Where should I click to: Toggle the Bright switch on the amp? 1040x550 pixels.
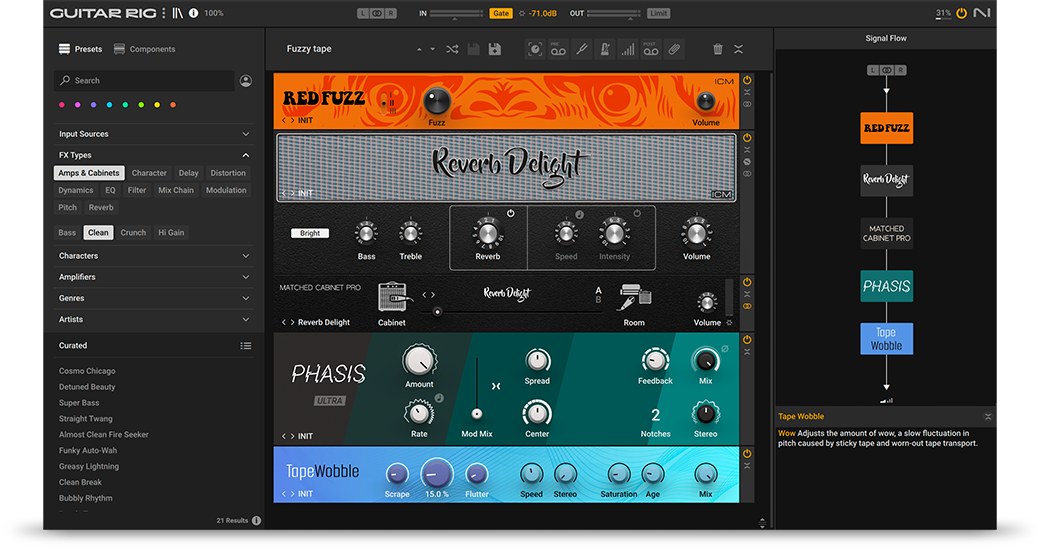click(x=310, y=233)
